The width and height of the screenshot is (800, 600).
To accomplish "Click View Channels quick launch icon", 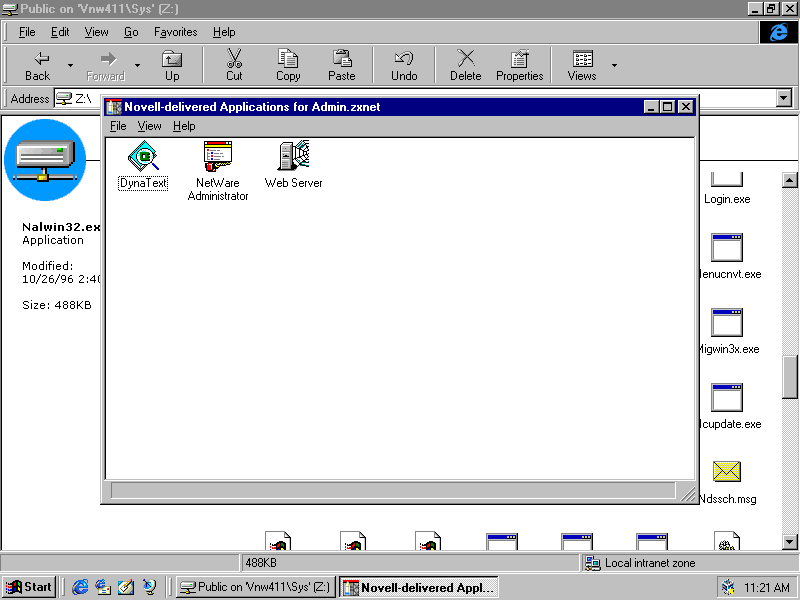I will (x=149, y=587).
